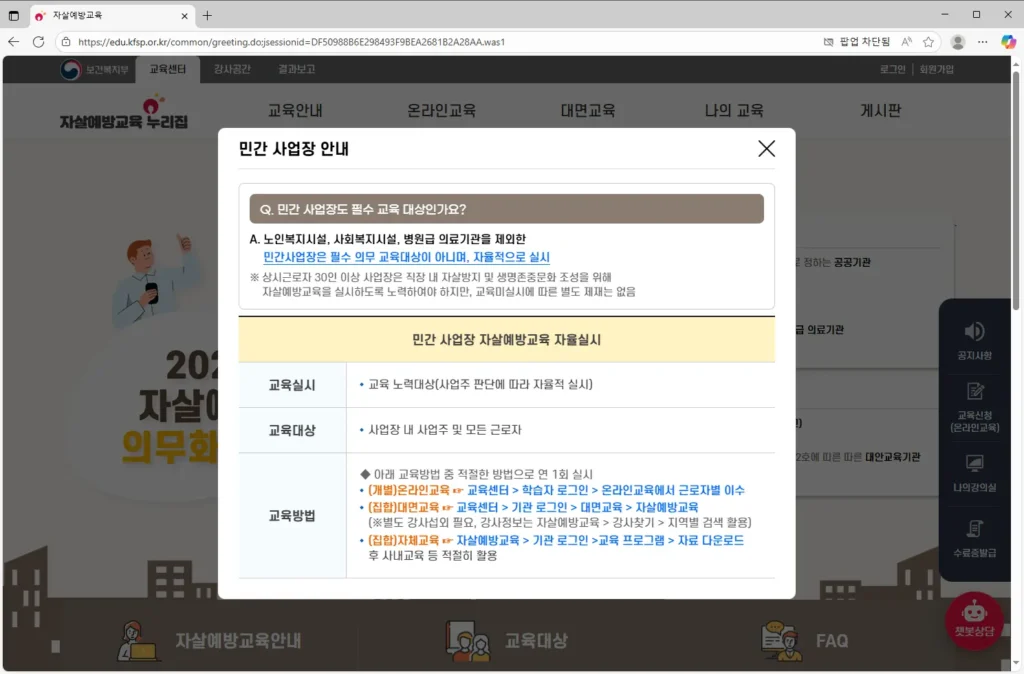Screen dimensions: 1024x674
Task: Switch to the 교육센터 tab
Action: coord(168,70)
